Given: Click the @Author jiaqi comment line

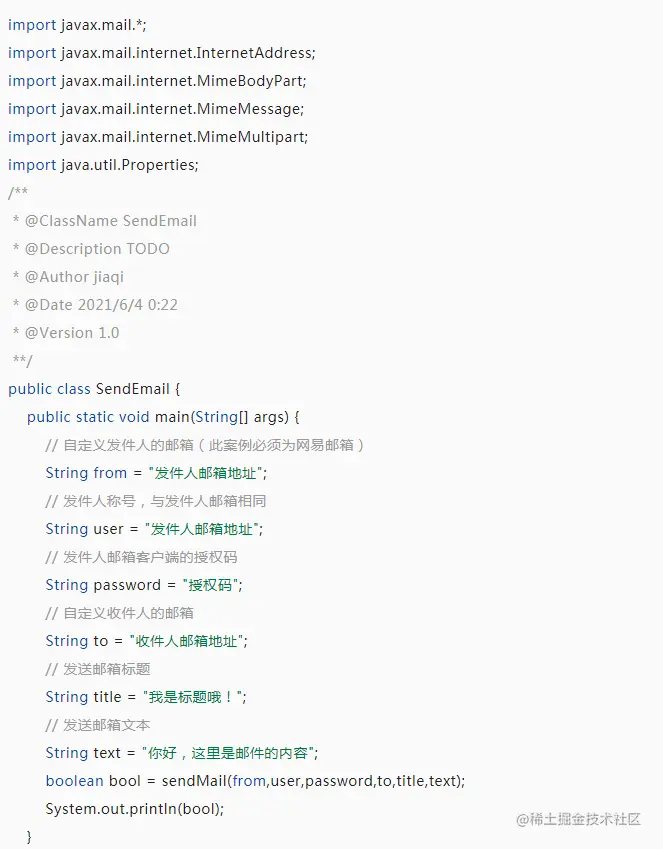Looking at the screenshot, I should [x=68, y=277].
